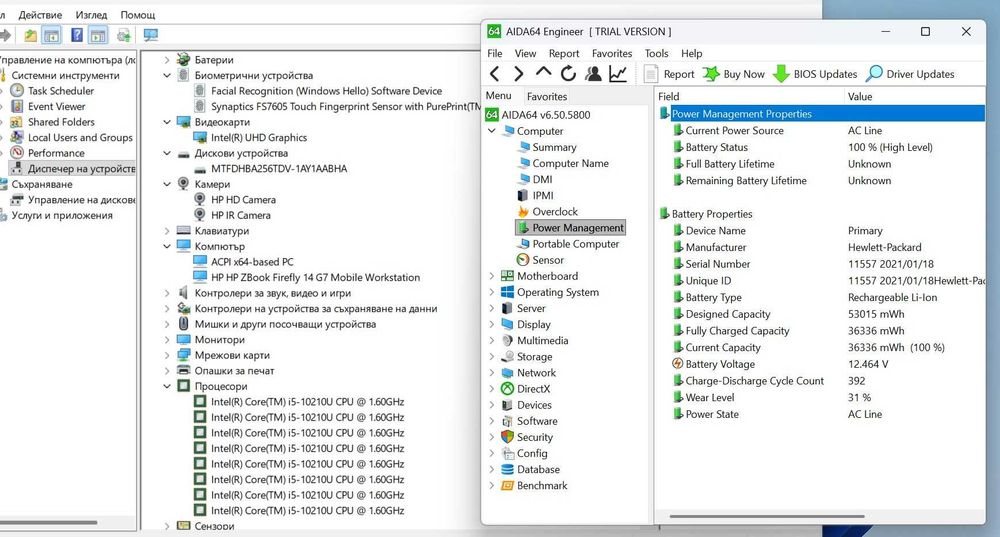Click the Up level arrow icon
The image size is (1000, 537).
point(543,73)
